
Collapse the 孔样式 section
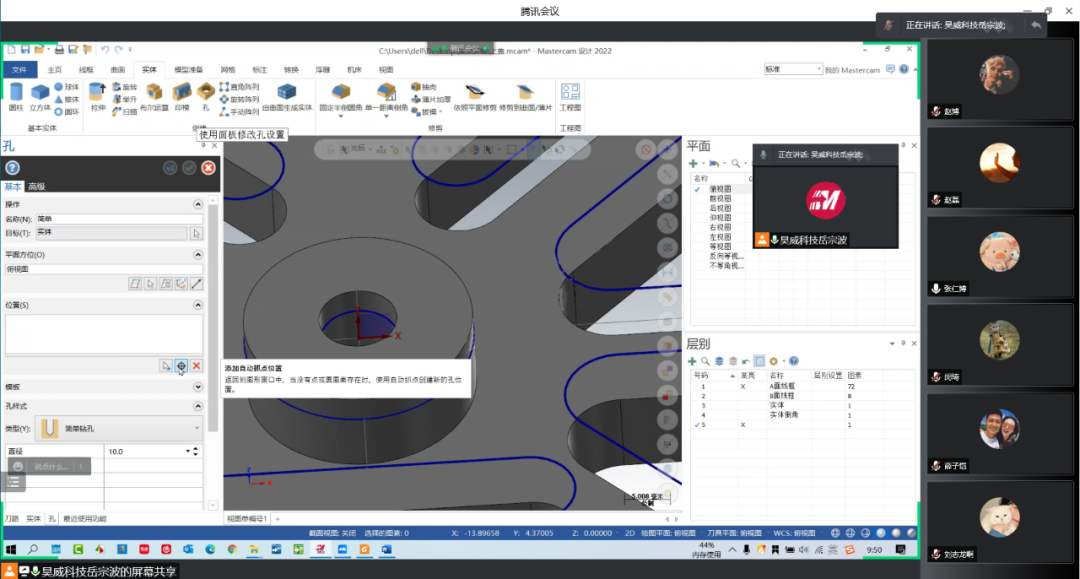tap(198, 406)
